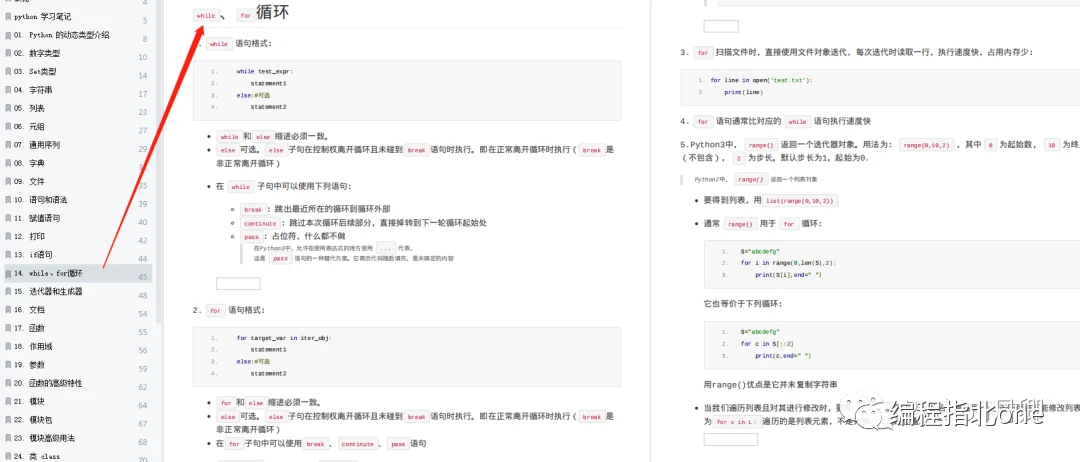Click the bookmark icon next to 07. 通用序列

pos(8,145)
